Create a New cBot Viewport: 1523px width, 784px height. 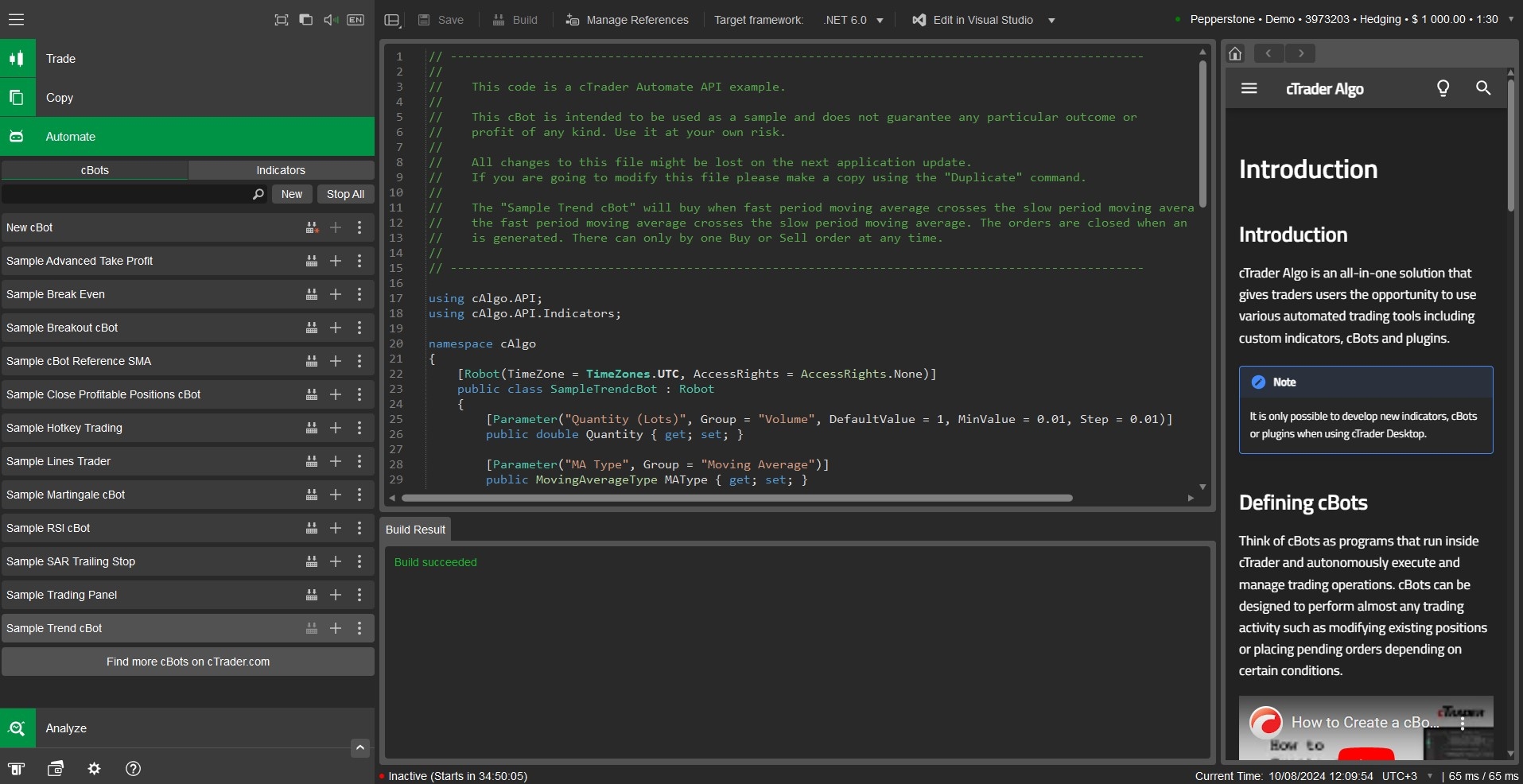[292, 194]
